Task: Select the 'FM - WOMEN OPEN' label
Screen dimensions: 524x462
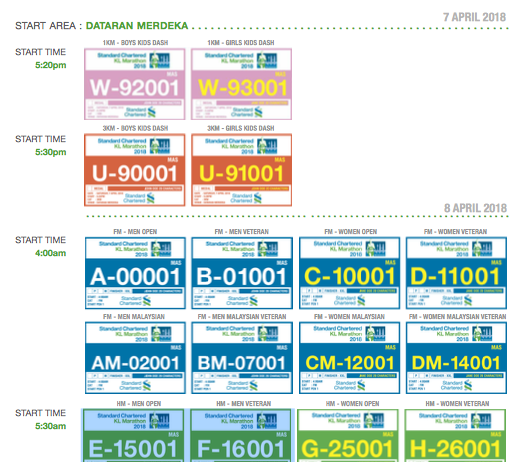Action: (x=351, y=232)
